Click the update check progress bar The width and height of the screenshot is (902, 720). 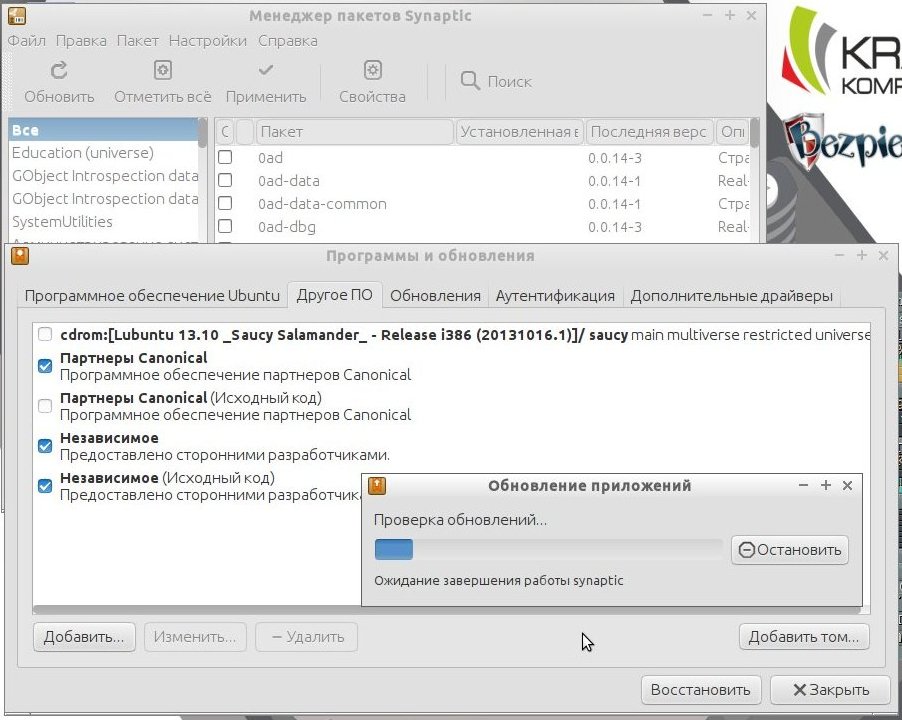[x=548, y=549]
